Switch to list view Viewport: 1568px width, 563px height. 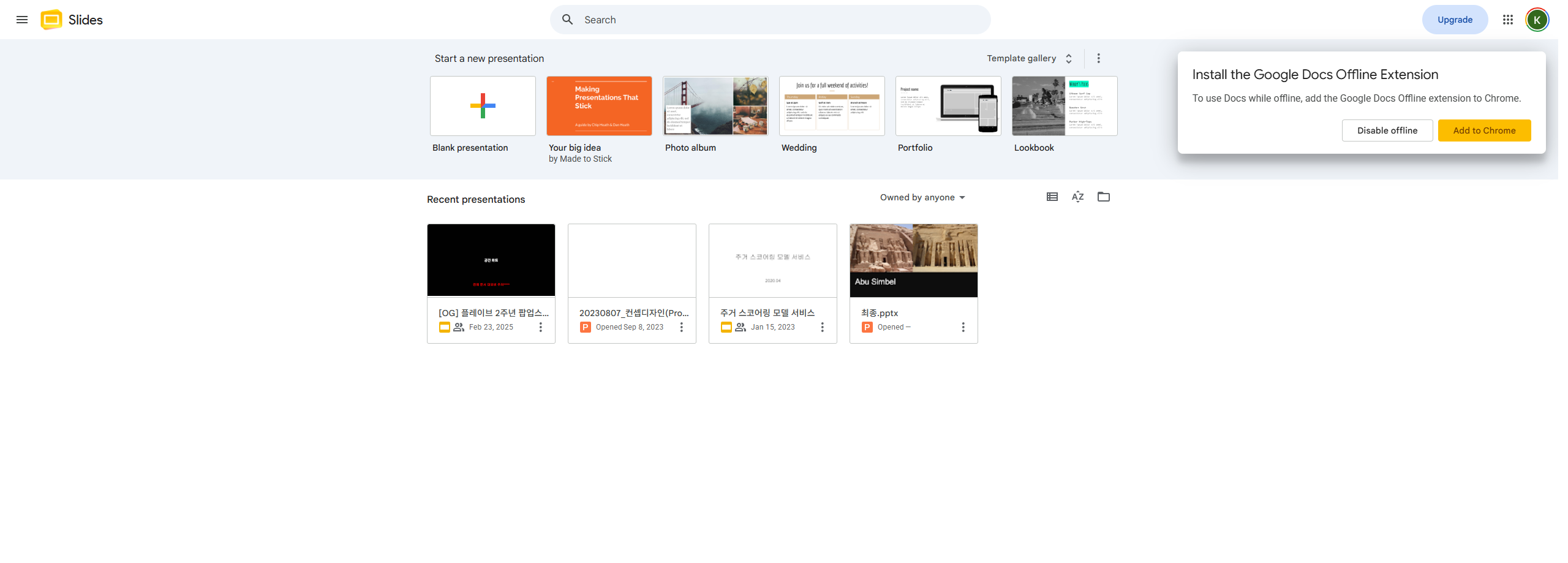coord(1052,197)
